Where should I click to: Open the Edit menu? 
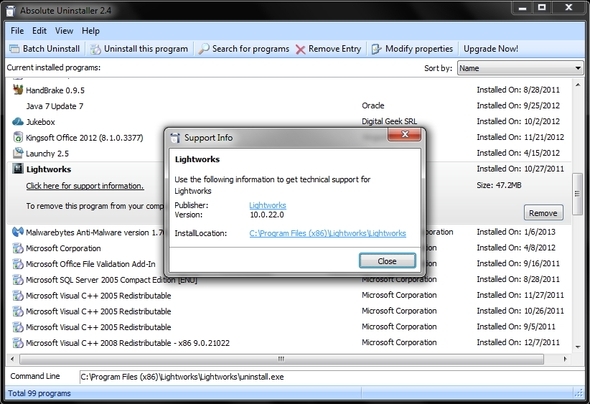click(39, 31)
